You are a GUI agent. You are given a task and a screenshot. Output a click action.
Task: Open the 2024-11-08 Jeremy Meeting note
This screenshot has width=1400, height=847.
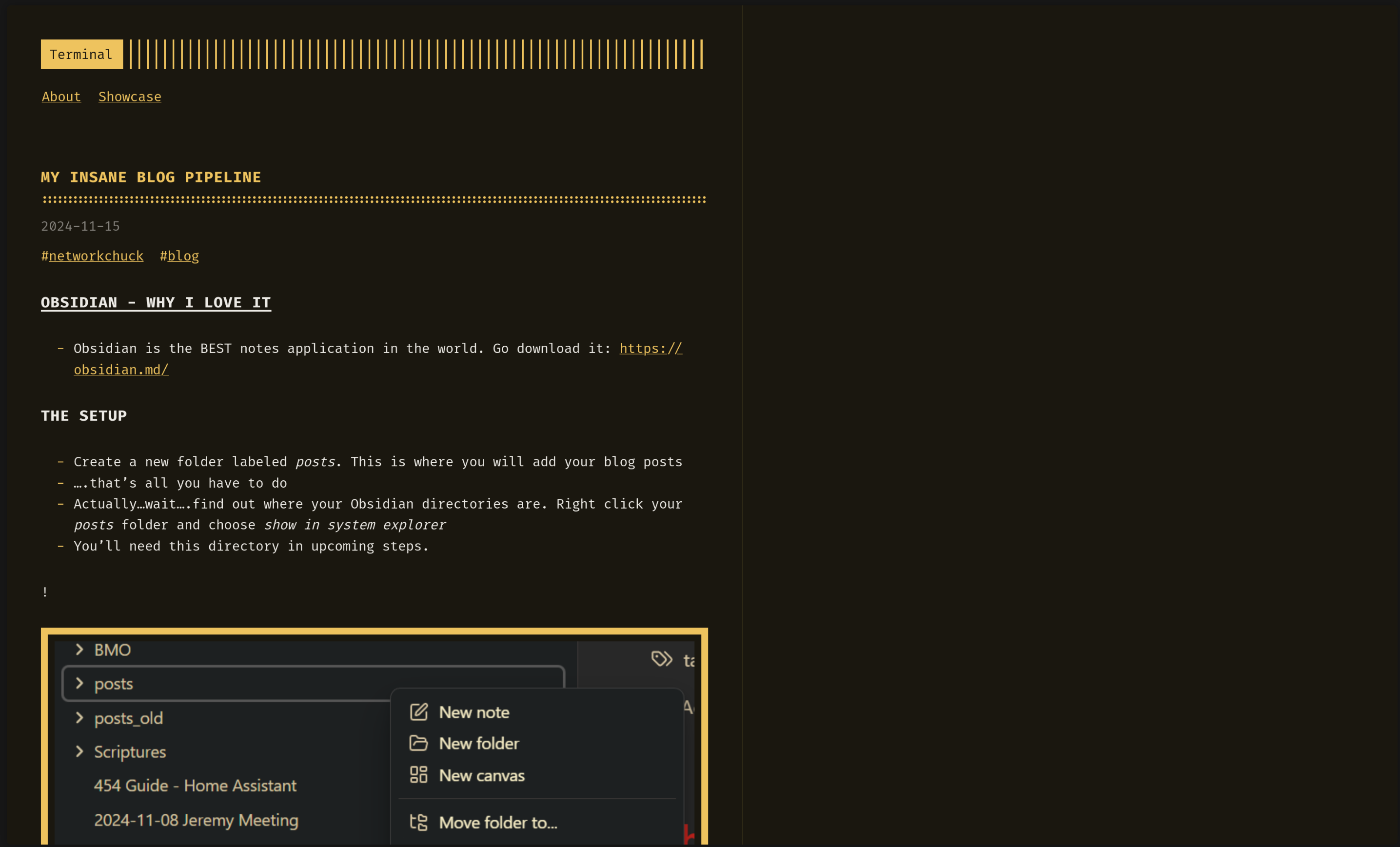pos(196,820)
